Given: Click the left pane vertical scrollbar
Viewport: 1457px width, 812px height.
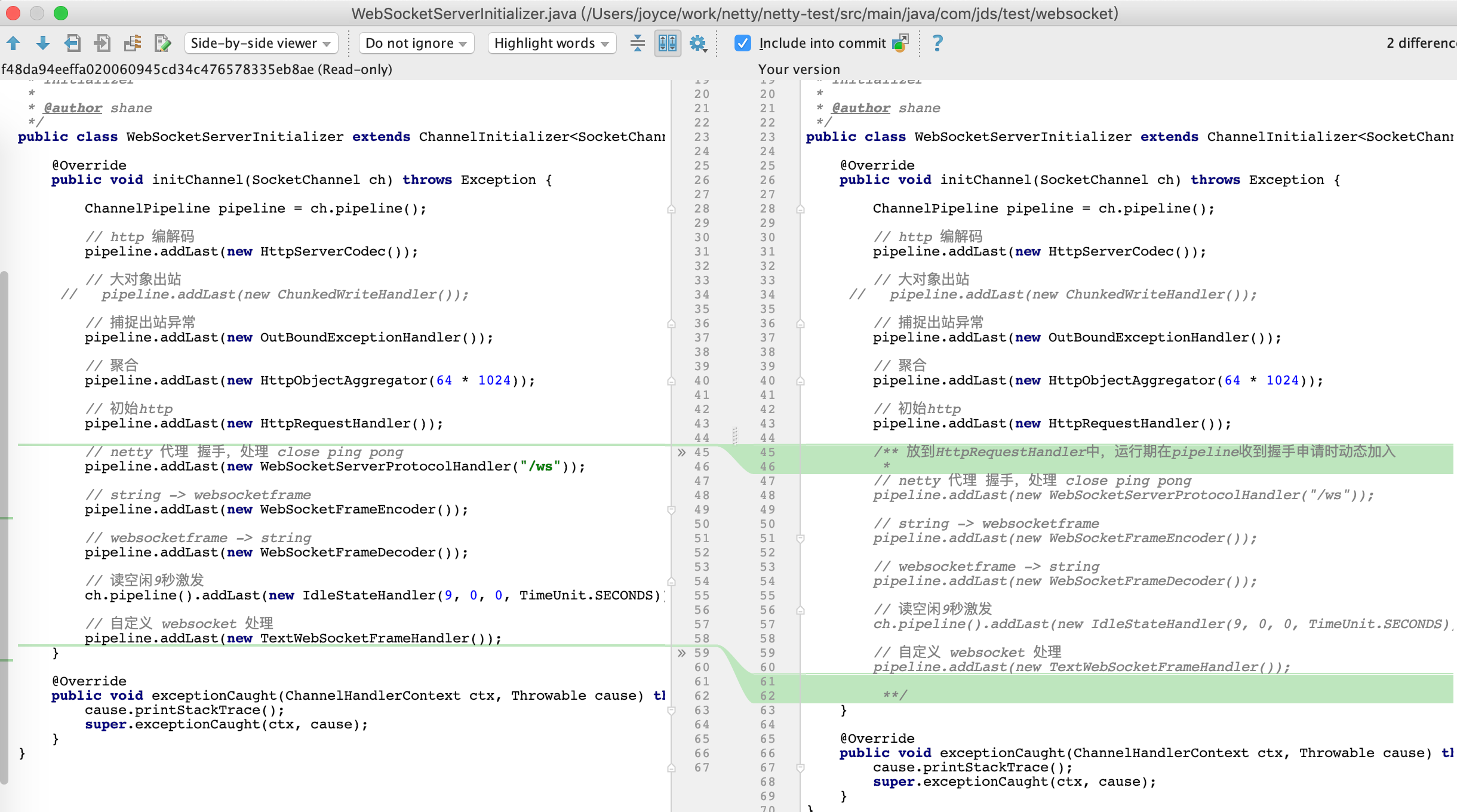Looking at the screenshot, I should coord(4,525).
